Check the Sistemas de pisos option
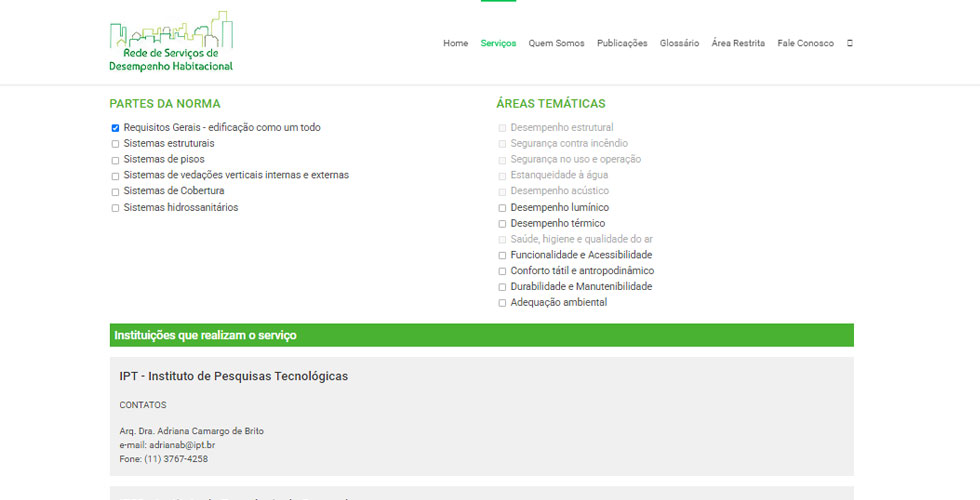Screen dimensions: 980x500 click(115, 160)
